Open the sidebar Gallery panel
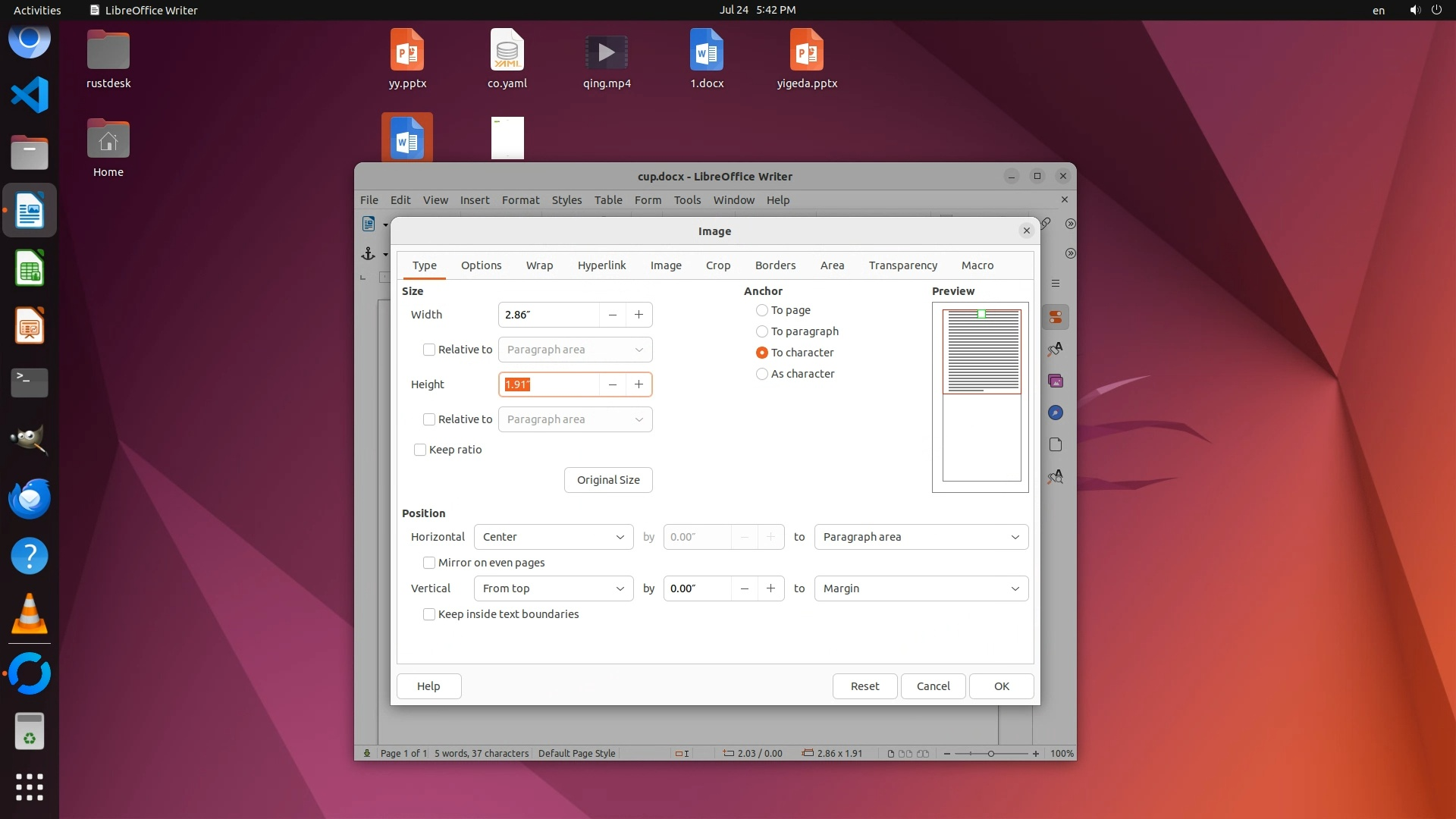This screenshot has width=1456, height=819. [x=1055, y=381]
